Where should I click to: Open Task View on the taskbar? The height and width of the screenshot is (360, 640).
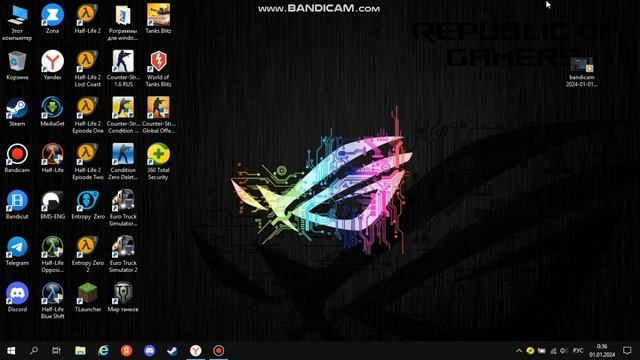click(x=56, y=351)
